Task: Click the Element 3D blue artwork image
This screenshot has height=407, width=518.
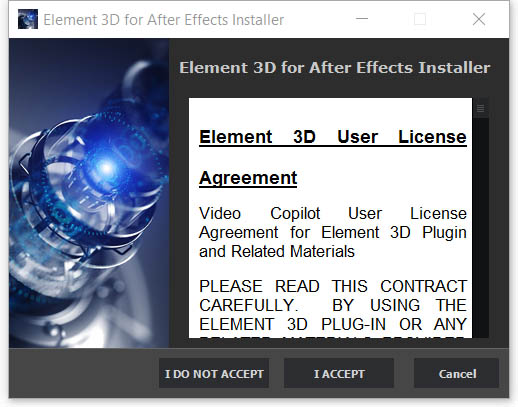Action: 89,193
